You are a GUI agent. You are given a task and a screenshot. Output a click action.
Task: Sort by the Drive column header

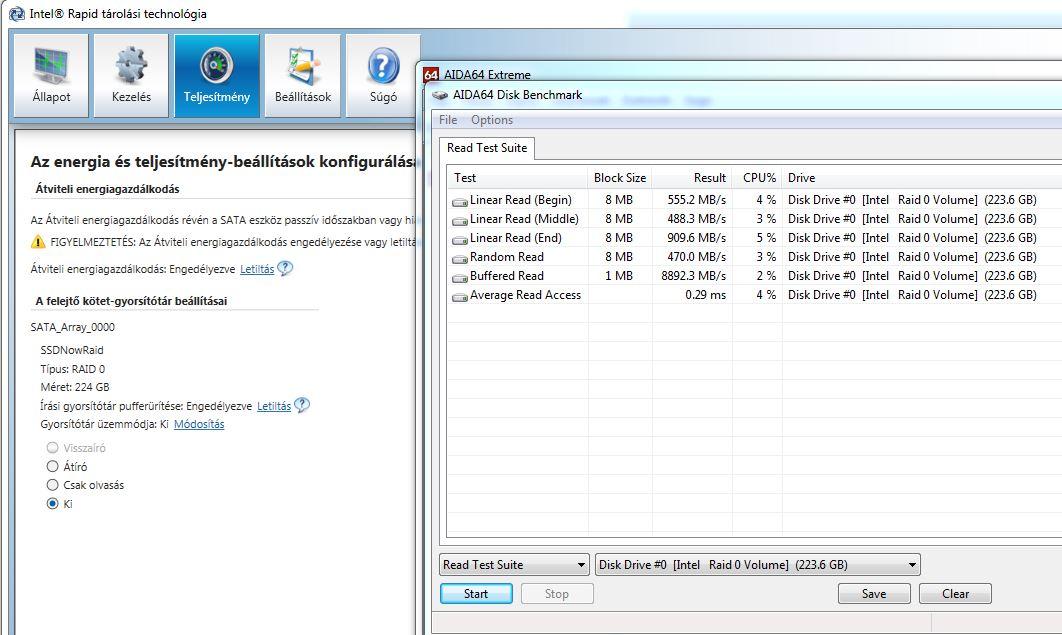pyautogui.click(x=921, y=177)
